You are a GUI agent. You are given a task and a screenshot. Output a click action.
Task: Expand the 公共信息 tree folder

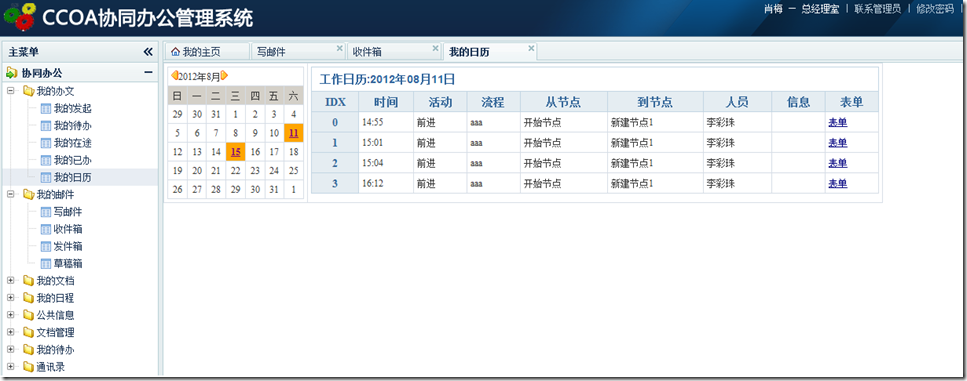10,316
